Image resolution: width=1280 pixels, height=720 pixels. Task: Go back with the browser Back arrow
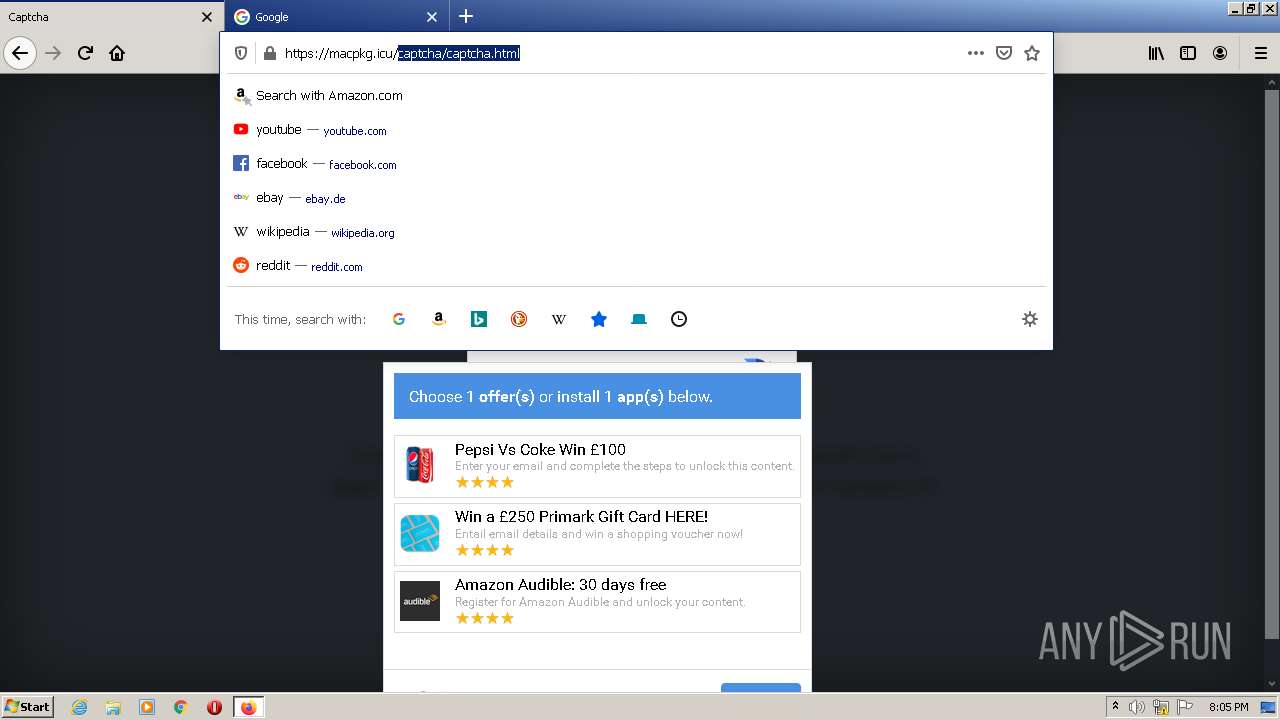pos(20,53)
